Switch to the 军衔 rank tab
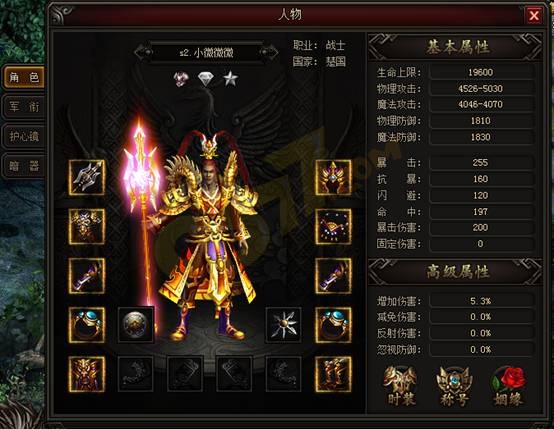Image resolution: width=554 pixels, height=429 pixels. (x=24, y=106)
